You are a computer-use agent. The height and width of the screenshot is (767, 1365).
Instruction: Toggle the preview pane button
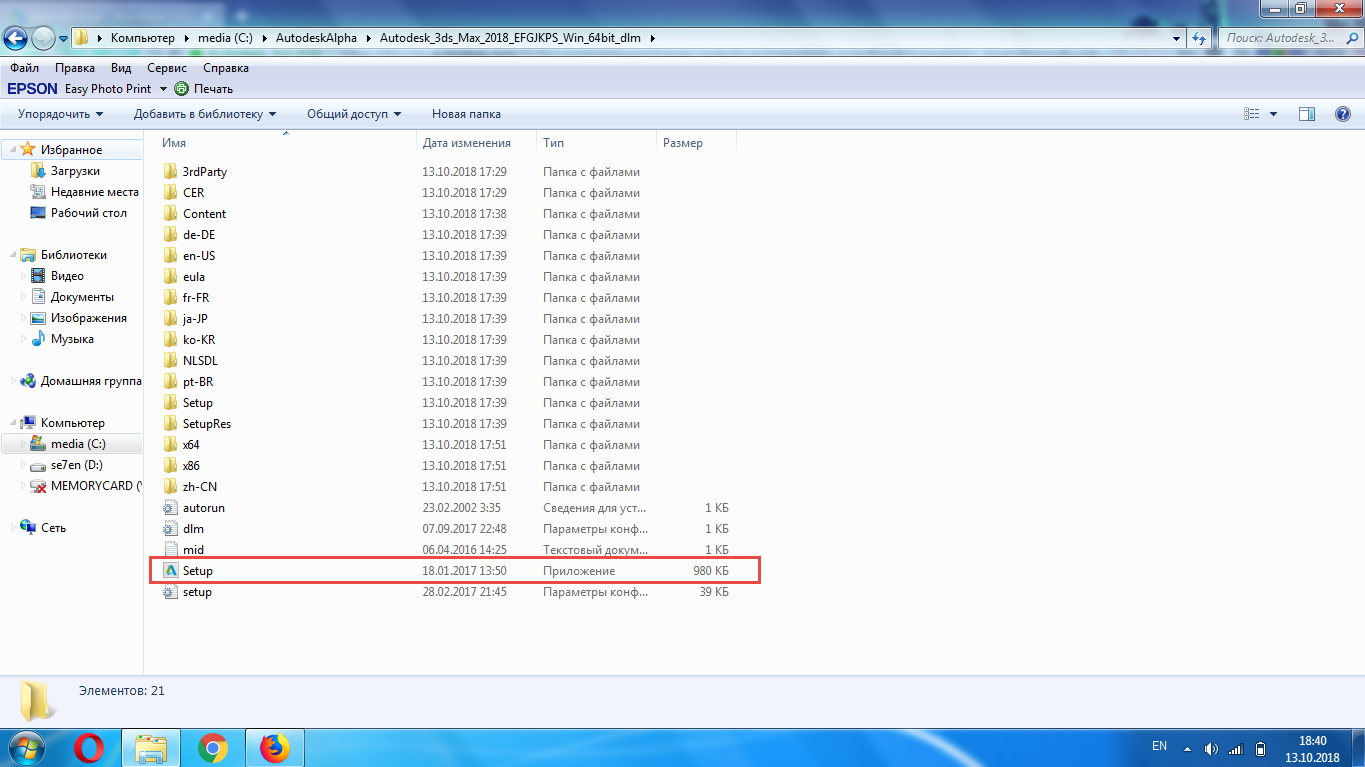1306,114
